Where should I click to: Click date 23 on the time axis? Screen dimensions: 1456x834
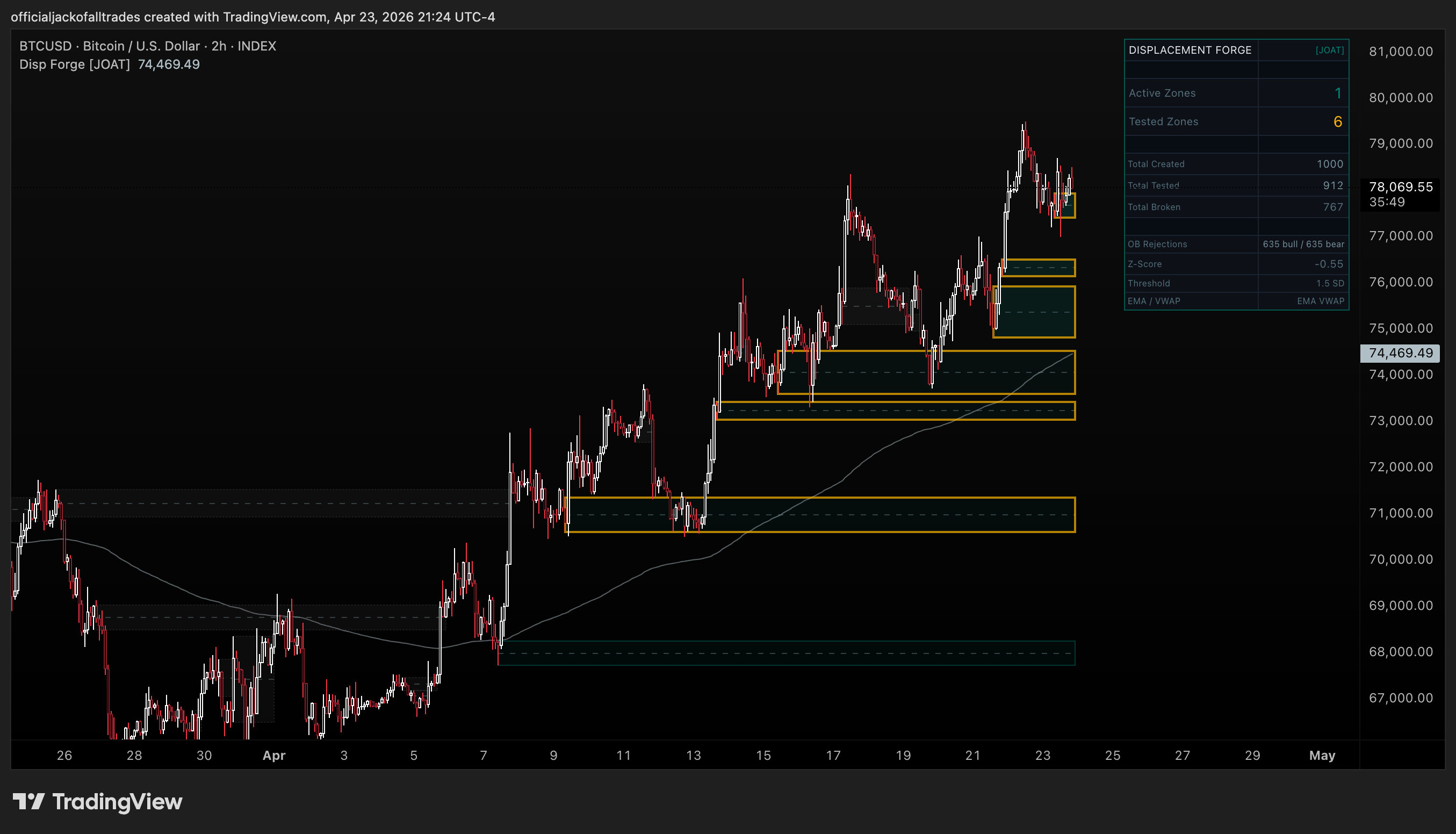pyautogui.click(x=1043, y=756)
